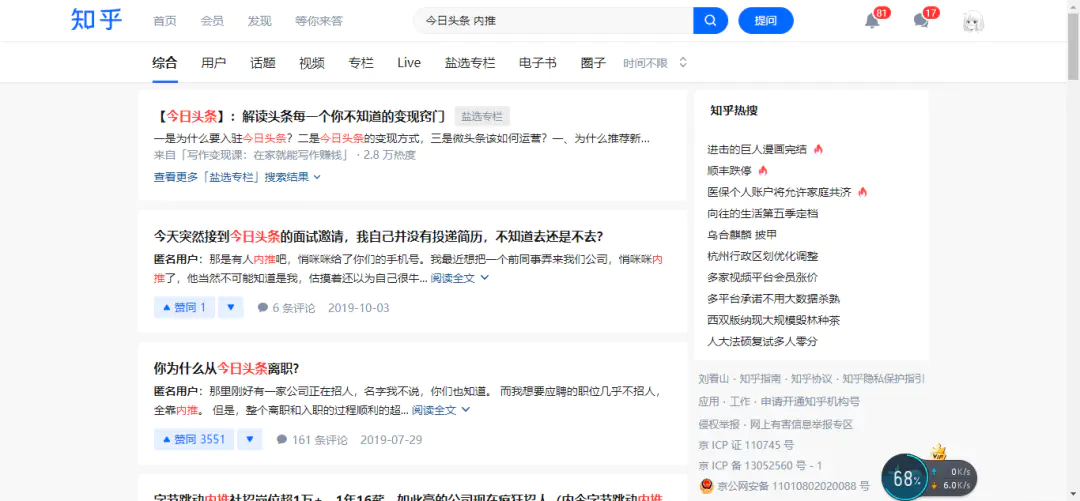The width and height of the screenshot is (1080, 501).
Task: Switch to the 电子书 tab
Action: (538, 63)
